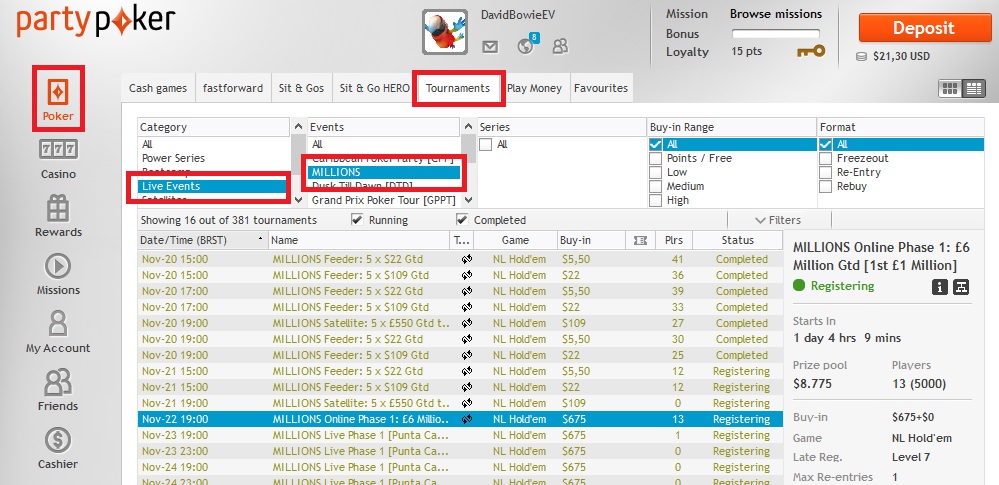Click the DavidBowieEV parrot avatar
Image resolution: width=999 pixels, height=485 pixels.
(445, 32)
